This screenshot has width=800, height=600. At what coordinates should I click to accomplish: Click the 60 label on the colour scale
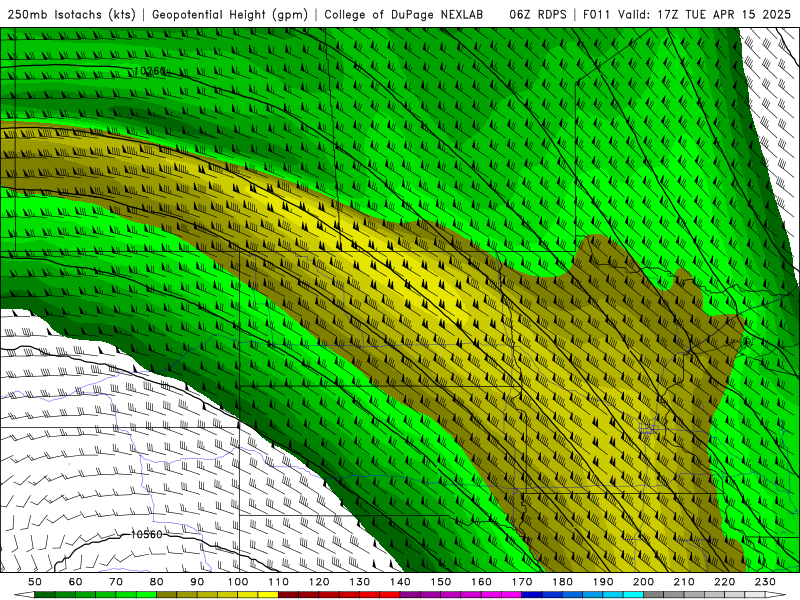[x=76, y=582]
